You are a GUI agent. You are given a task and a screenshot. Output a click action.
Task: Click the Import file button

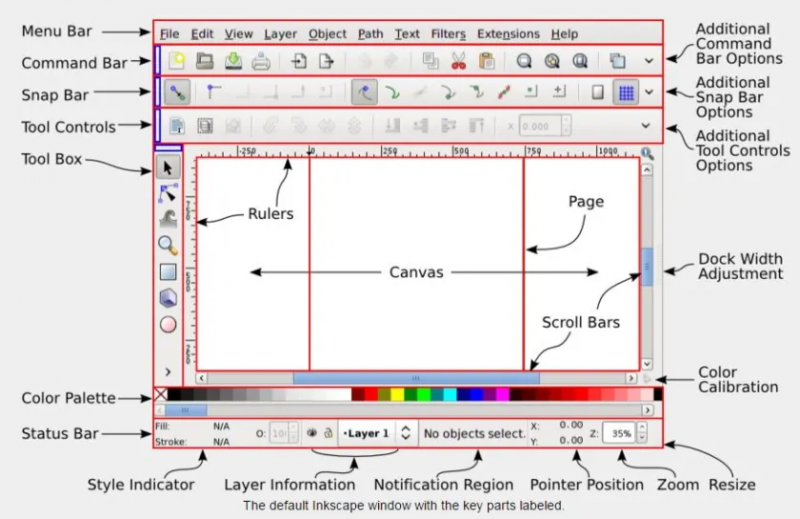click(298, 61)
